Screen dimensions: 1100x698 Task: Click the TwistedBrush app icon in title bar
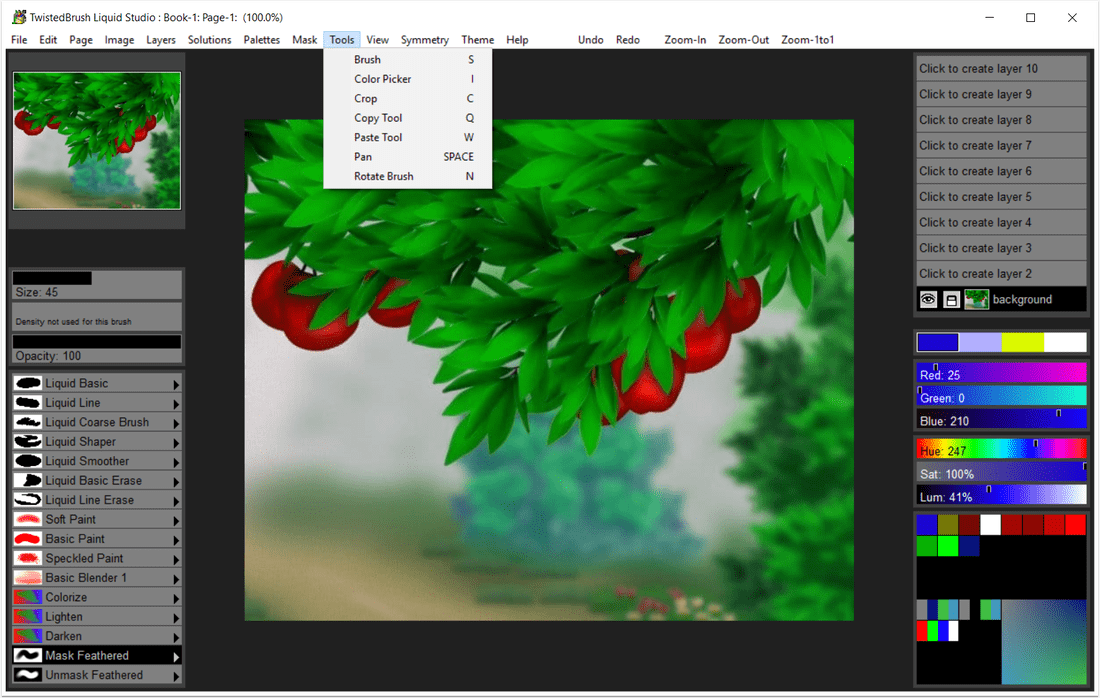[x=19, y=17]
